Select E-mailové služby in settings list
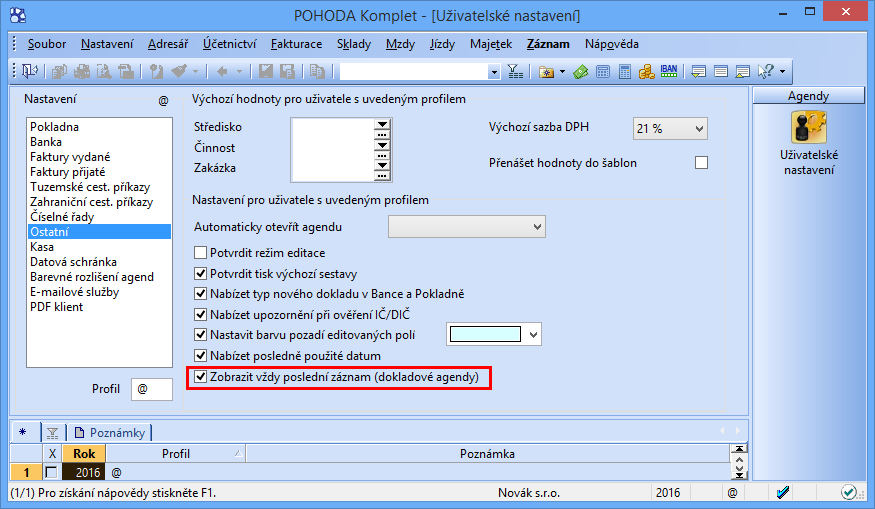This screenshot has height=509, width=875. pyautogui.click(x=74, y=292)
